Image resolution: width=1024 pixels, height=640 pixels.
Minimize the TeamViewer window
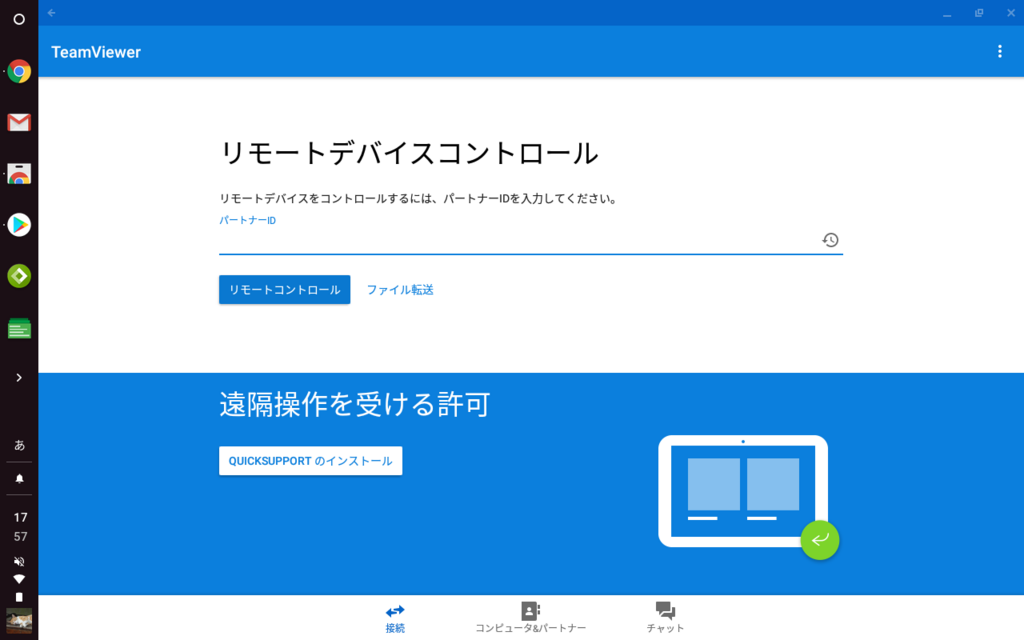(947, 13)
